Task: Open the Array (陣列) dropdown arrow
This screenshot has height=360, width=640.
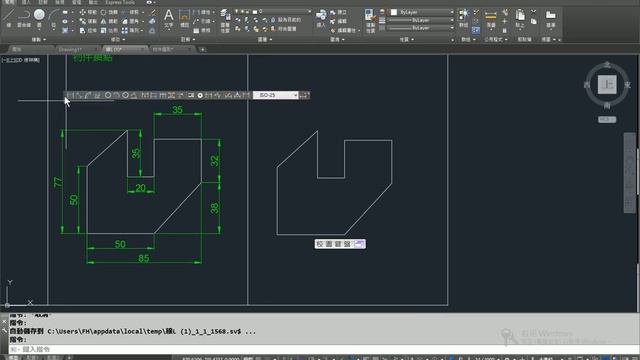Action: tap(143, 30)
